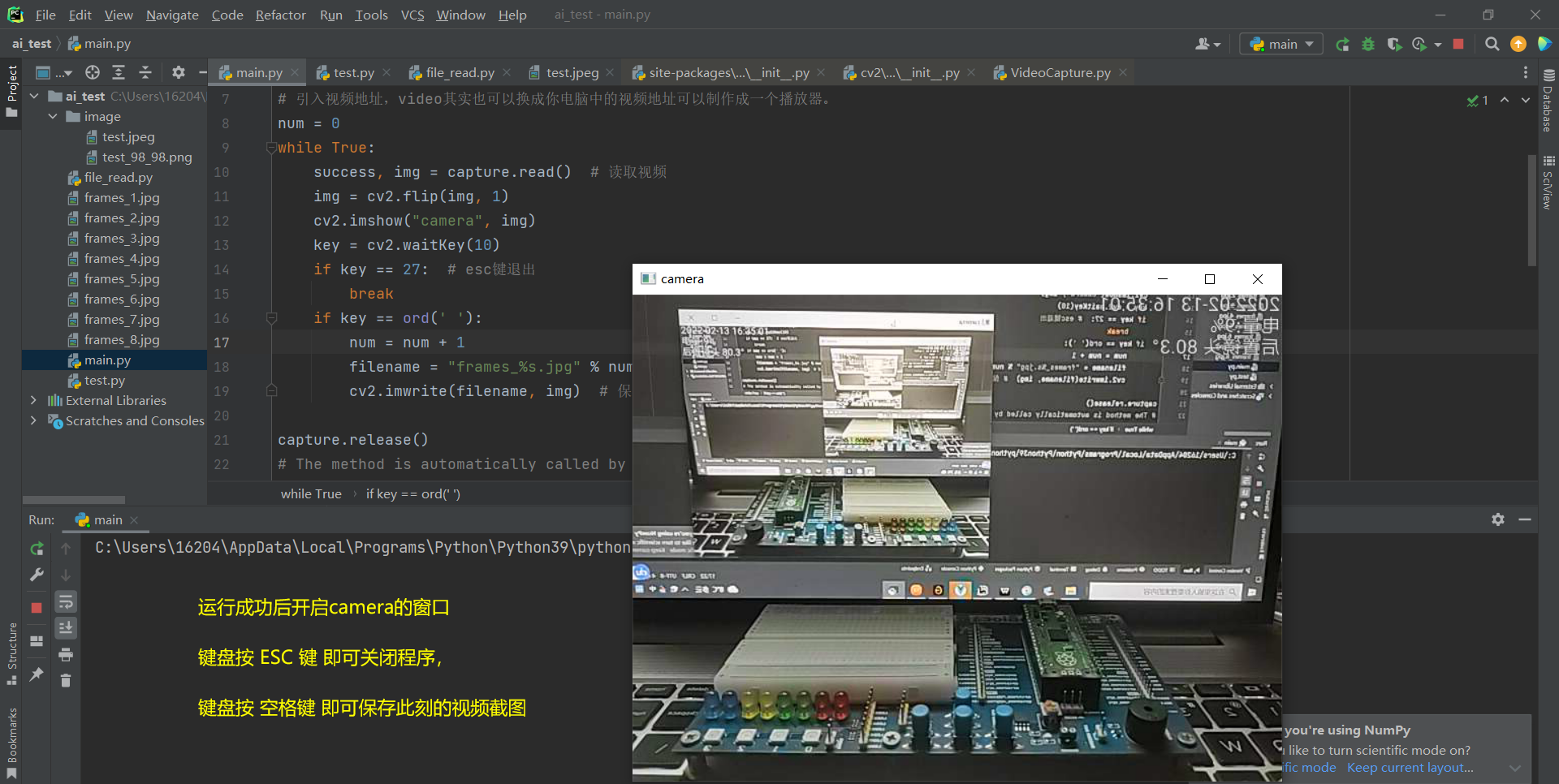Image resolution: width=1559 pixels, height=784 pixels.
Task: Expand Scratches and Consoles node
Action: click(33, 420)
